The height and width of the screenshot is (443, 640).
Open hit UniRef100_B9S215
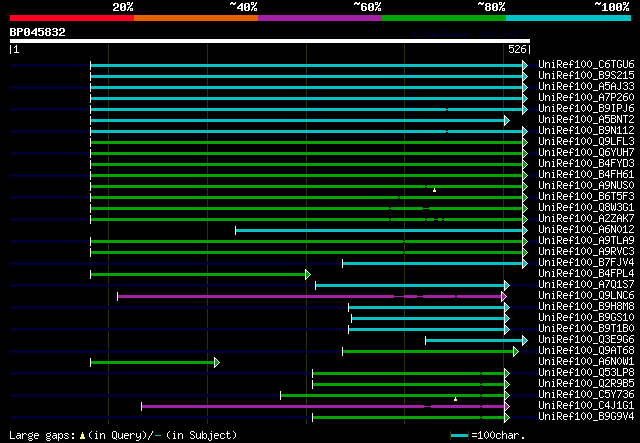coord(586,75)
